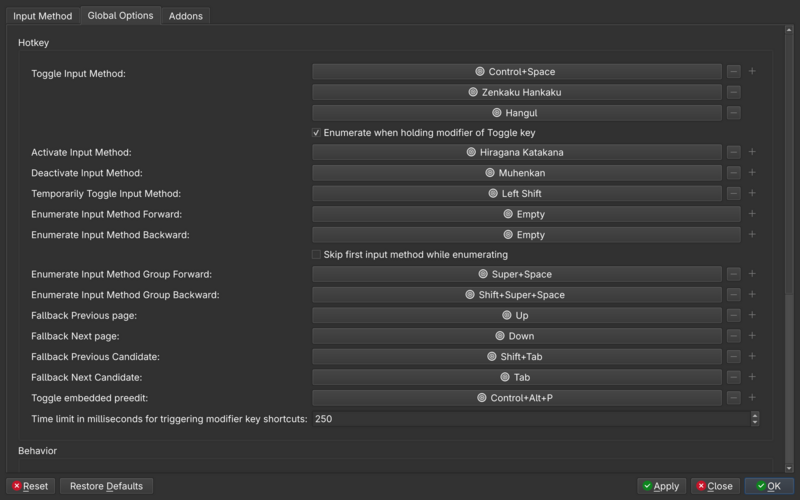Enable Skip first input method while enumerating
This screenshot has width=800, height=500.
tap(316, 255)
